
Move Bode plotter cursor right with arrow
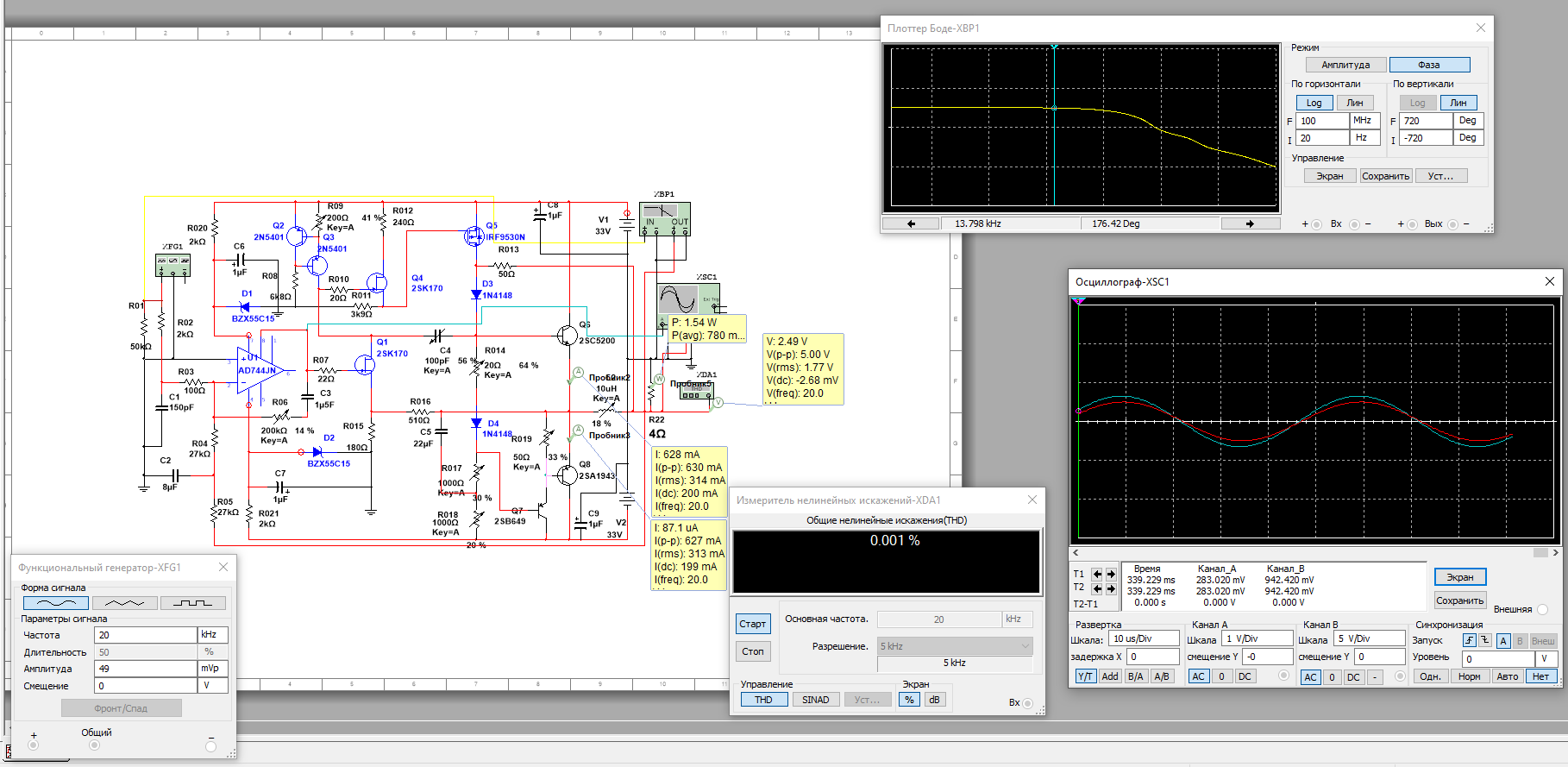pos(1250,223)
